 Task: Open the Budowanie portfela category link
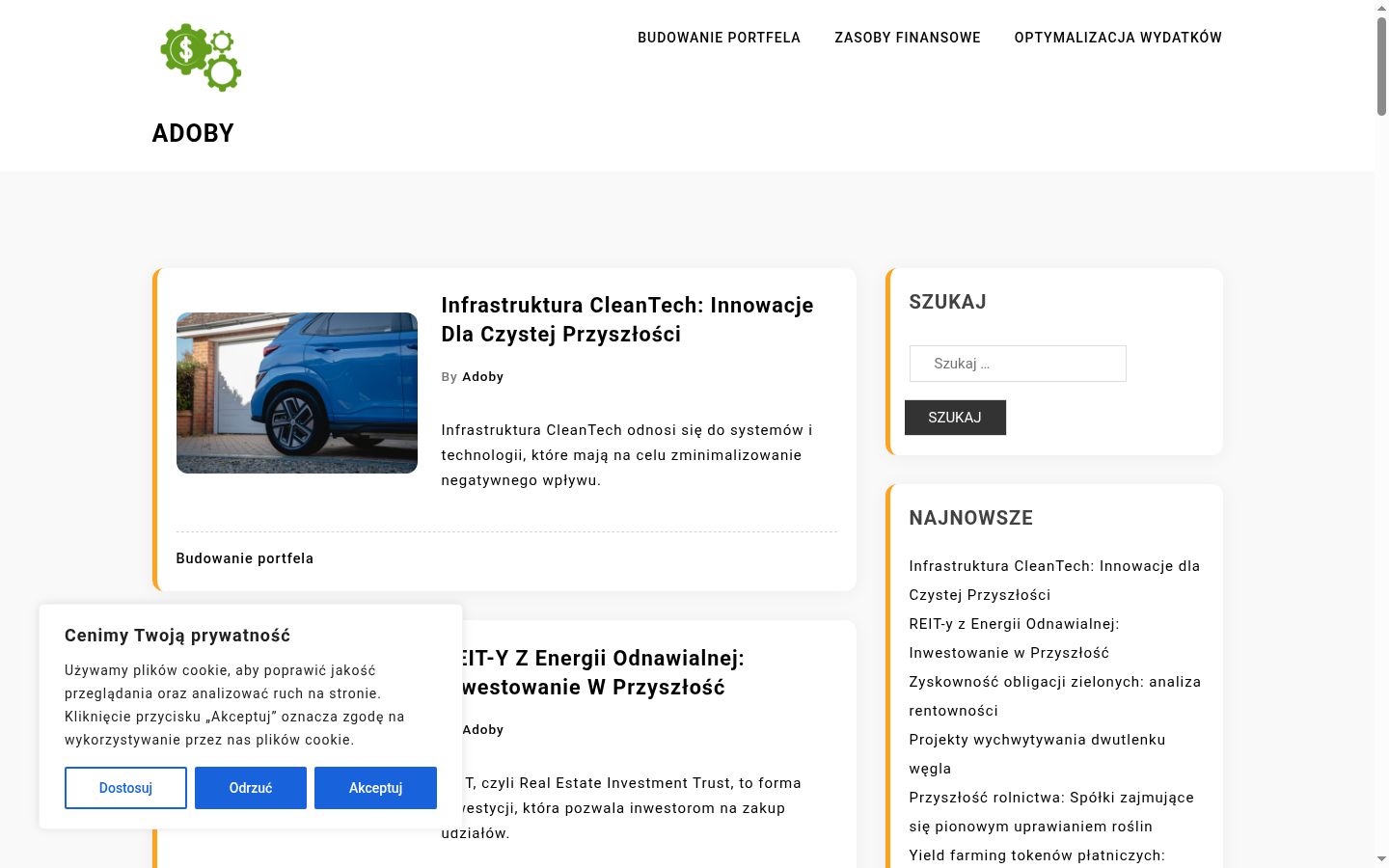pos(245,558)
